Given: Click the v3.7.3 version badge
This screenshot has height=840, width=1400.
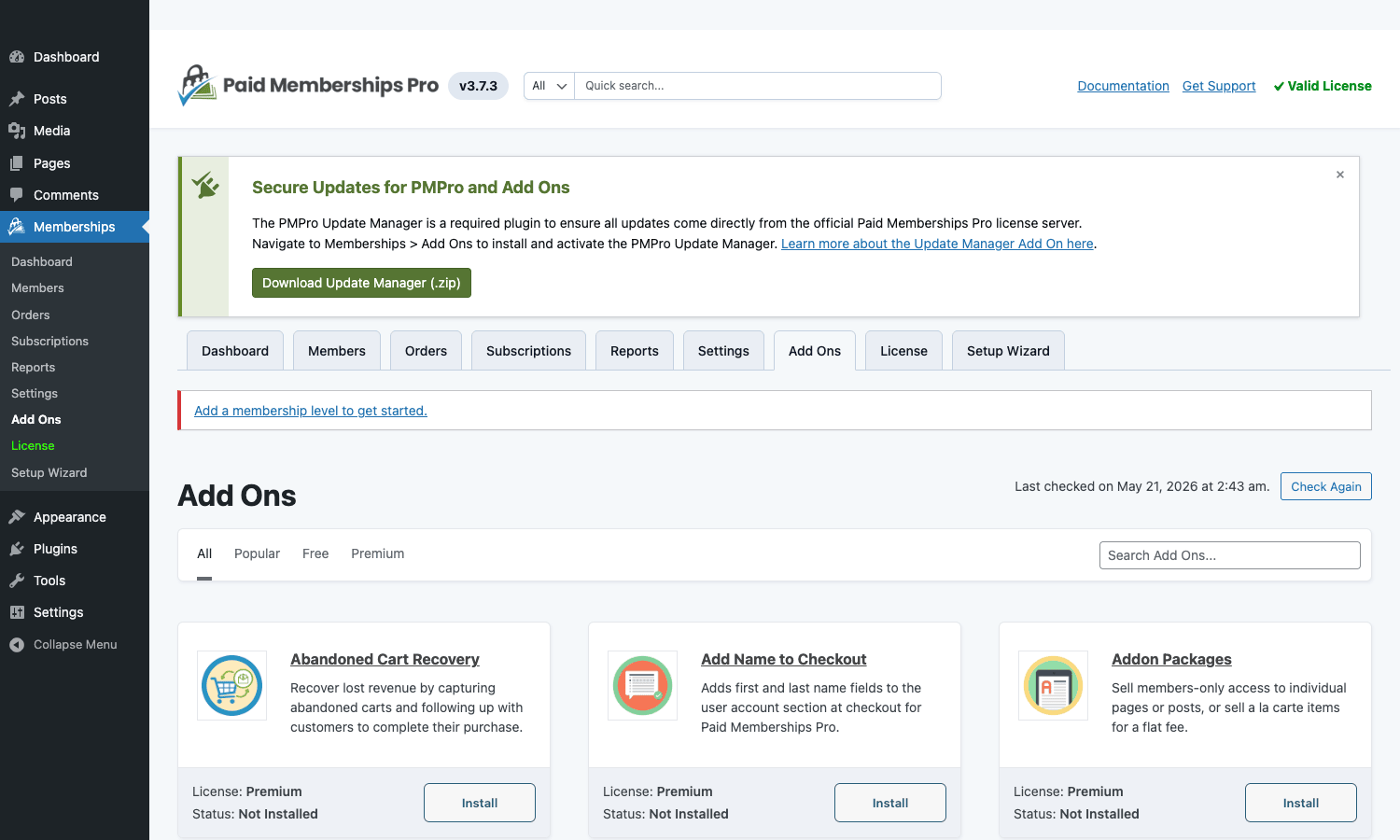Looking at the screenshot, I should point(478,86).
